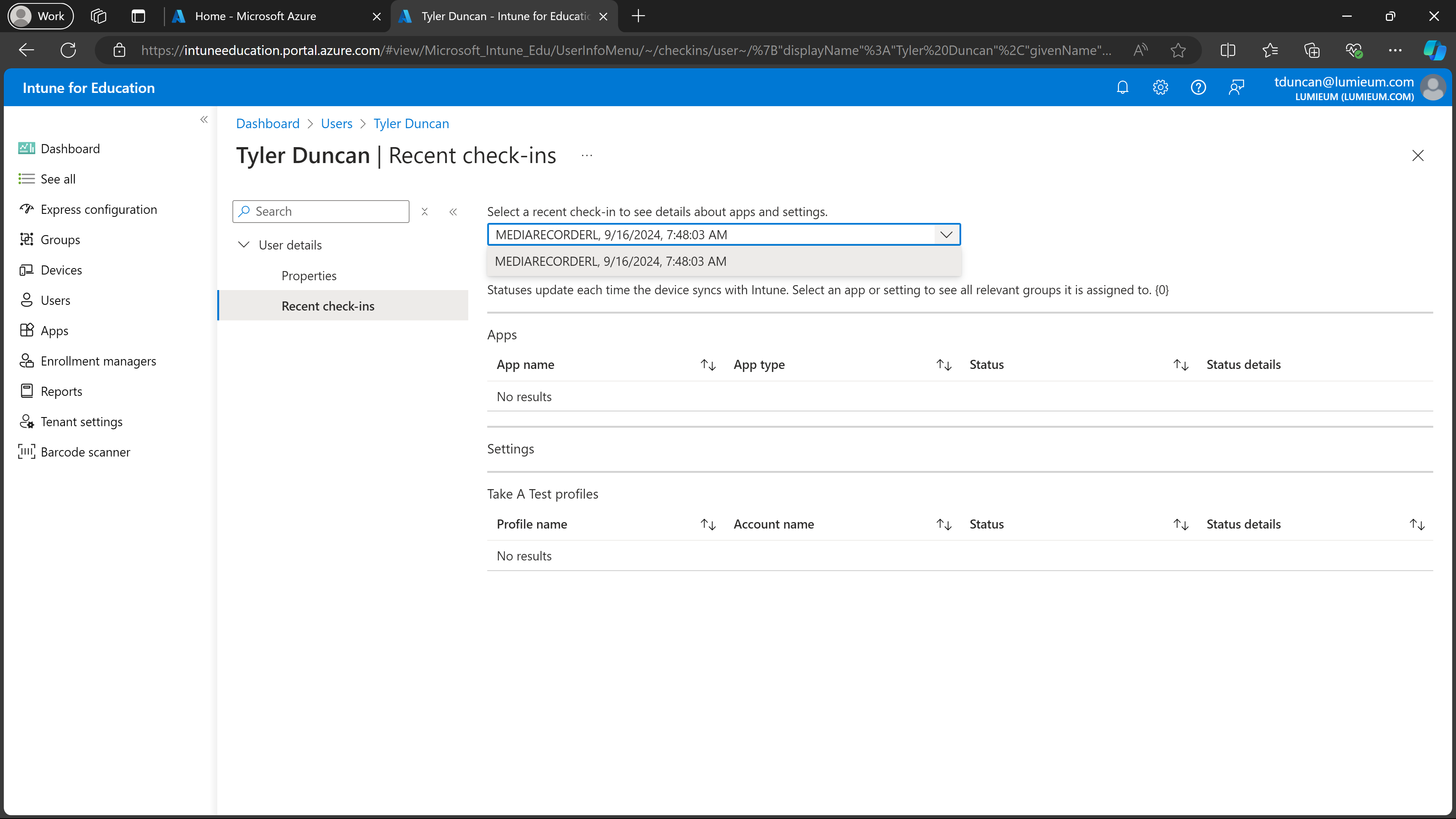Screen dimensions: 1456x819
Task: Sort Apps table by App name
Action: click(x=708, y=364)
